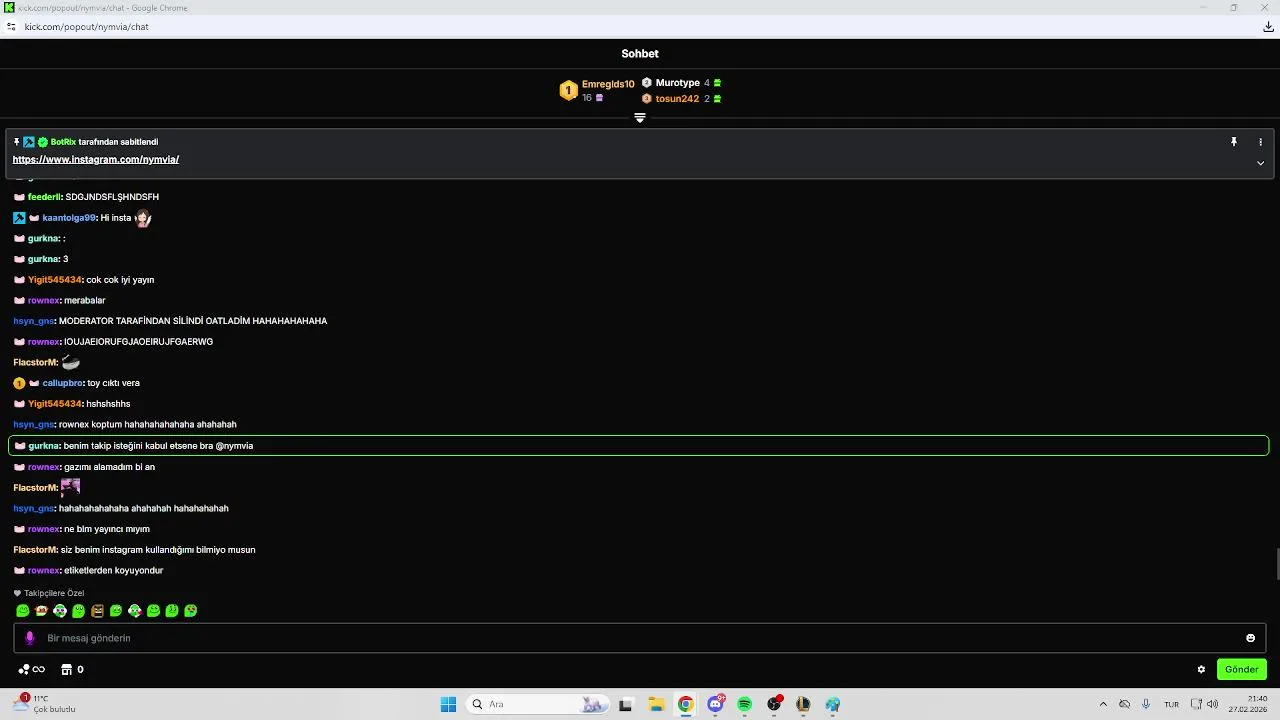Click FlacstorM's pink image emote
This screenshot has height=720, width=1280.
coord(70,487)
